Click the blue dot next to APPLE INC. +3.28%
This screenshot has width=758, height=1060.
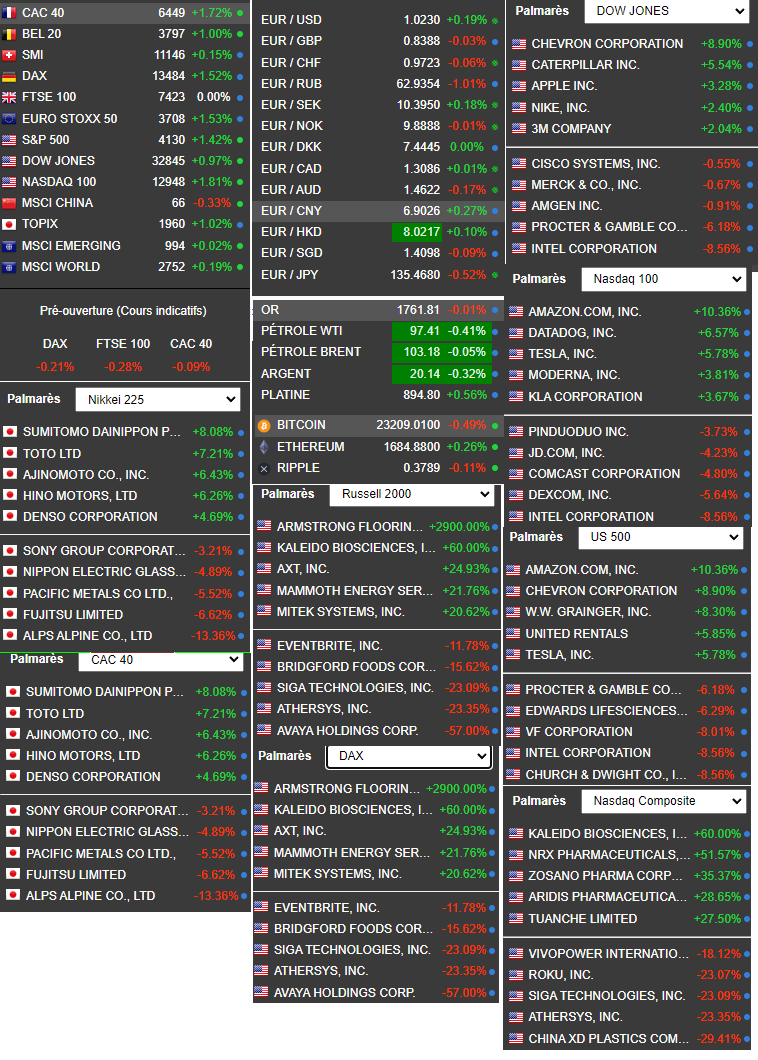pyautogui.click(x=749, y=86)
